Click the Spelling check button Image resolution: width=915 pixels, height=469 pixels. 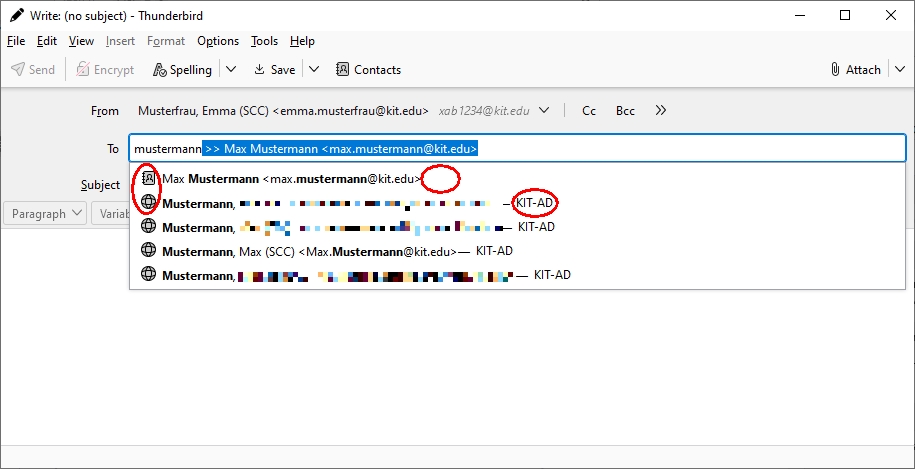pyautogui.click(x=182, y=69)
